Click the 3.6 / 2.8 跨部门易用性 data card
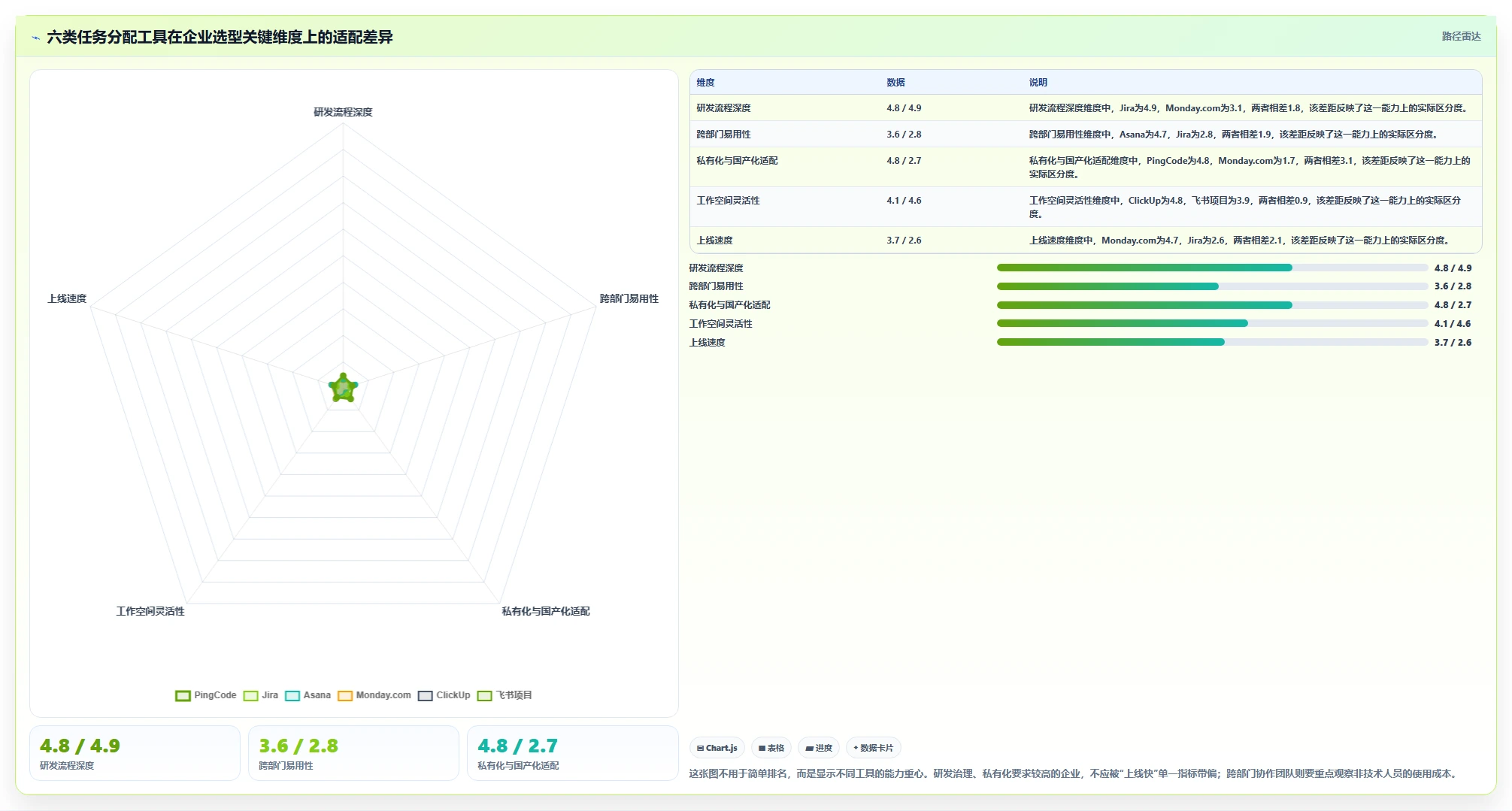1512x811 pixels. [353, 753]
